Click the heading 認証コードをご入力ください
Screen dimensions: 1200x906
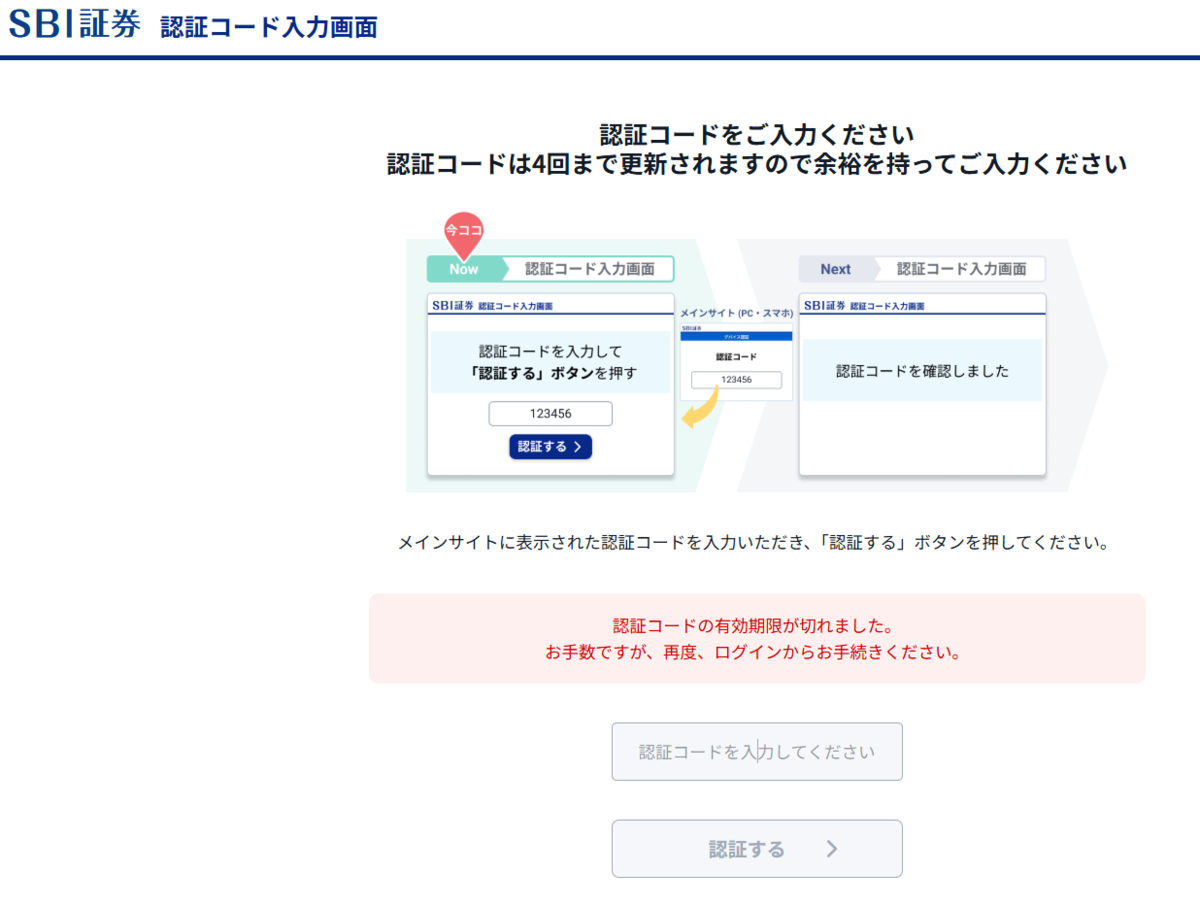[757, 134]
